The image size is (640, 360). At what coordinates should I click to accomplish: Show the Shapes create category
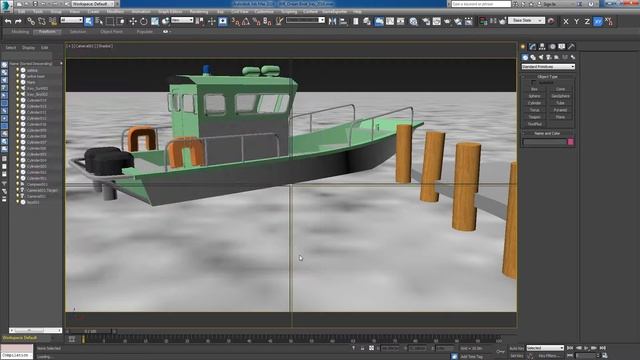click(x=533, y=58)
